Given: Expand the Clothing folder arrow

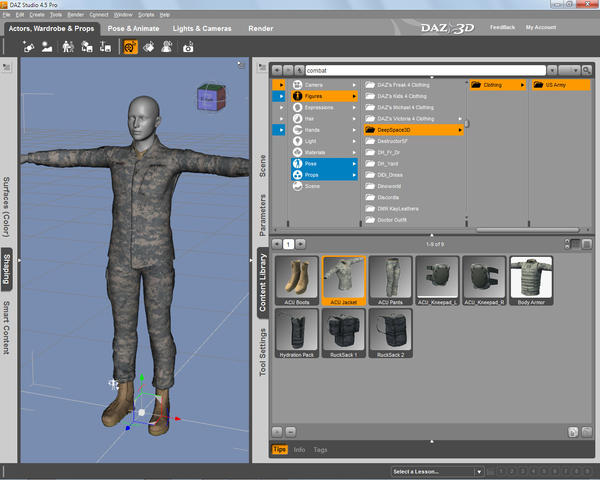Looking at the screenshot, I should 521,86.
